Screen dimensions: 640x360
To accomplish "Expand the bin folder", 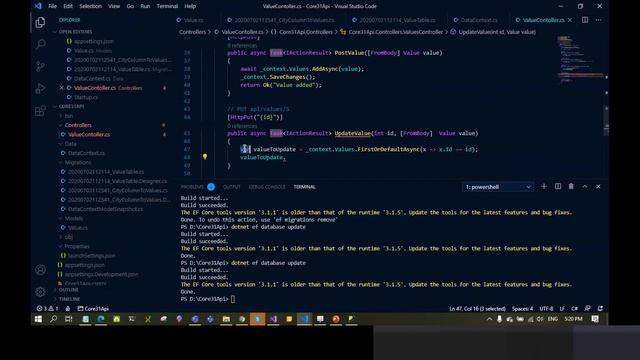I will pos(69,116).
